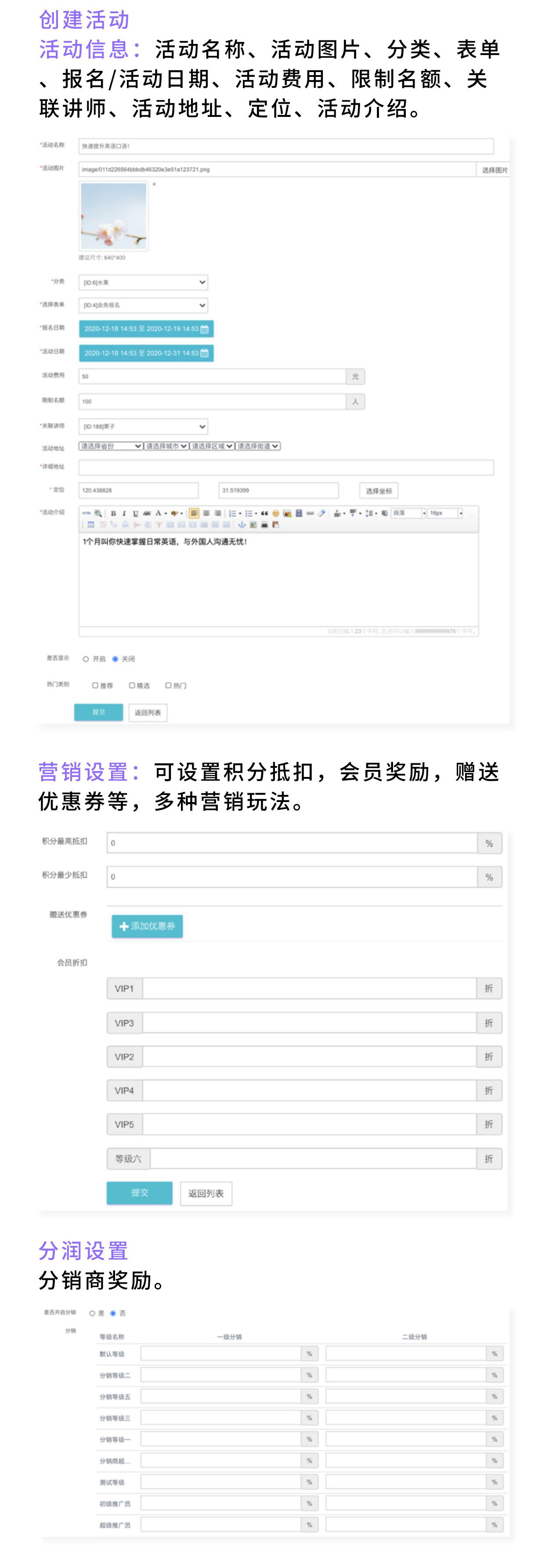Click the 添加优惠券 button
This screenshot has width=545, height=1568.
(x=147, y=926)
